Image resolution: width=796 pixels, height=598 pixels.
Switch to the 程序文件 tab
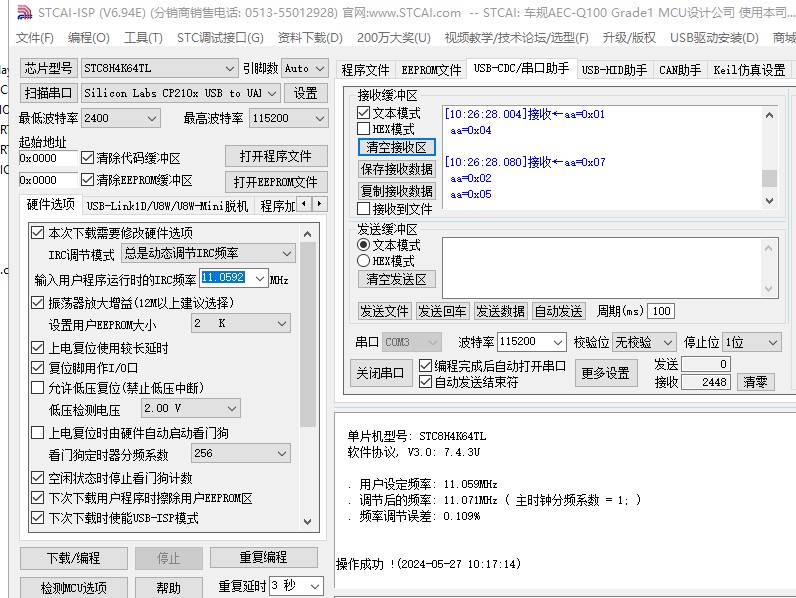tap(366, 70)
